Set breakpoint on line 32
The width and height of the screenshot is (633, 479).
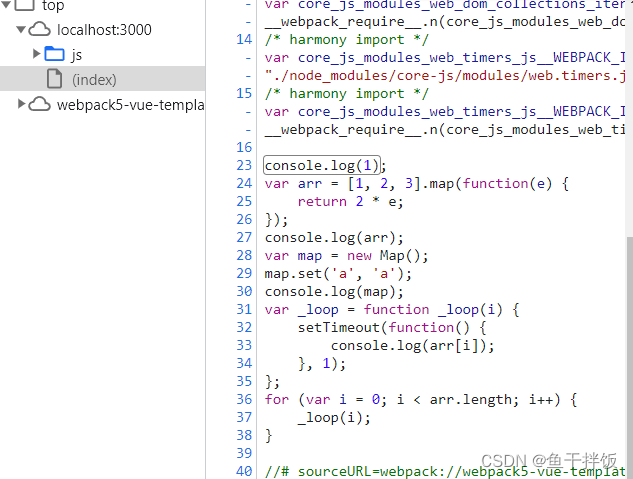[244, 327]
